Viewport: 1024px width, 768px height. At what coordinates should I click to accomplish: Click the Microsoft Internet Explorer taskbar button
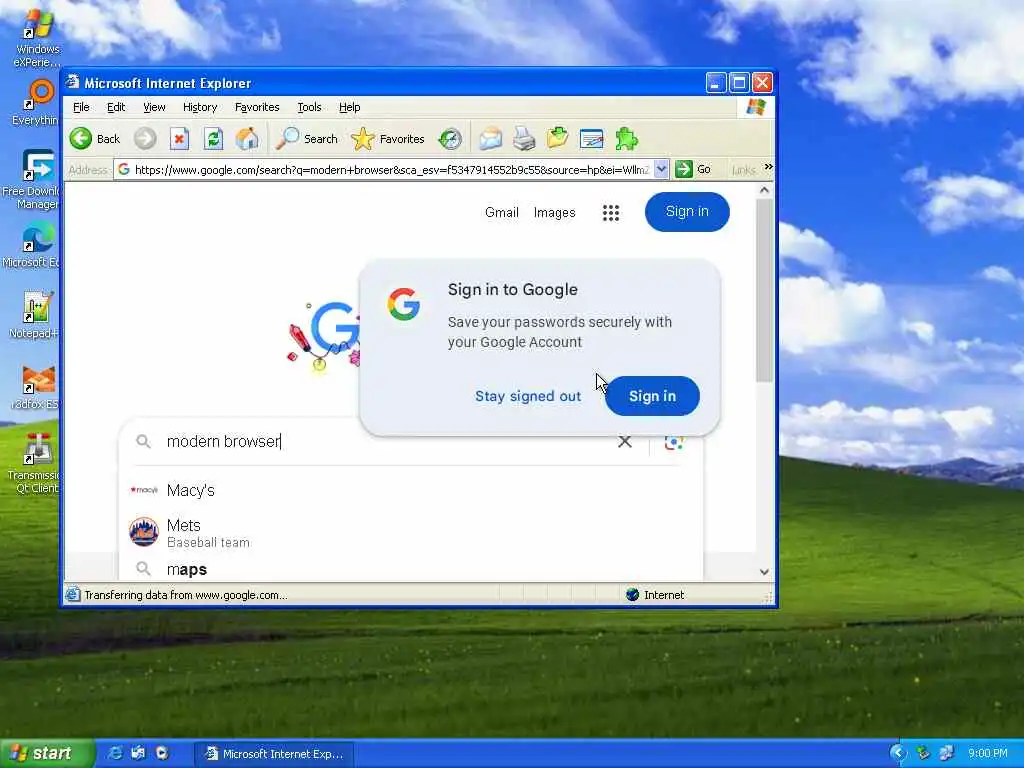pyautogui.click(x=274, y=754)
